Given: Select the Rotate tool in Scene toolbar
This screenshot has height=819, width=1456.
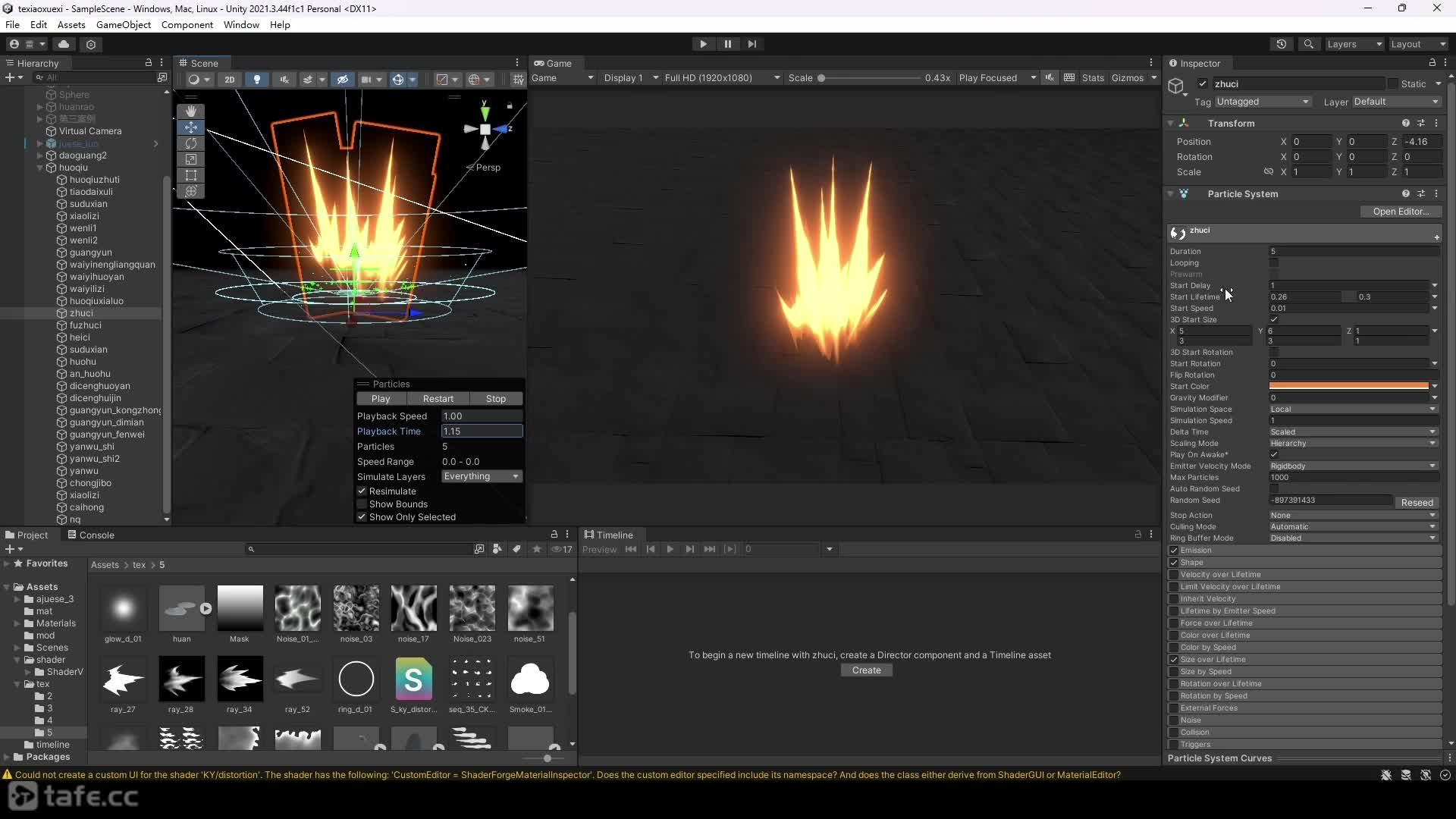Looking at the screenshot, I should (191, 143).
